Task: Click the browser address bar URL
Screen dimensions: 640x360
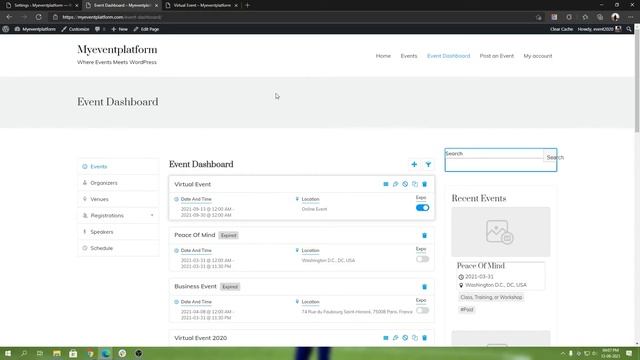Action: [112, 17]
